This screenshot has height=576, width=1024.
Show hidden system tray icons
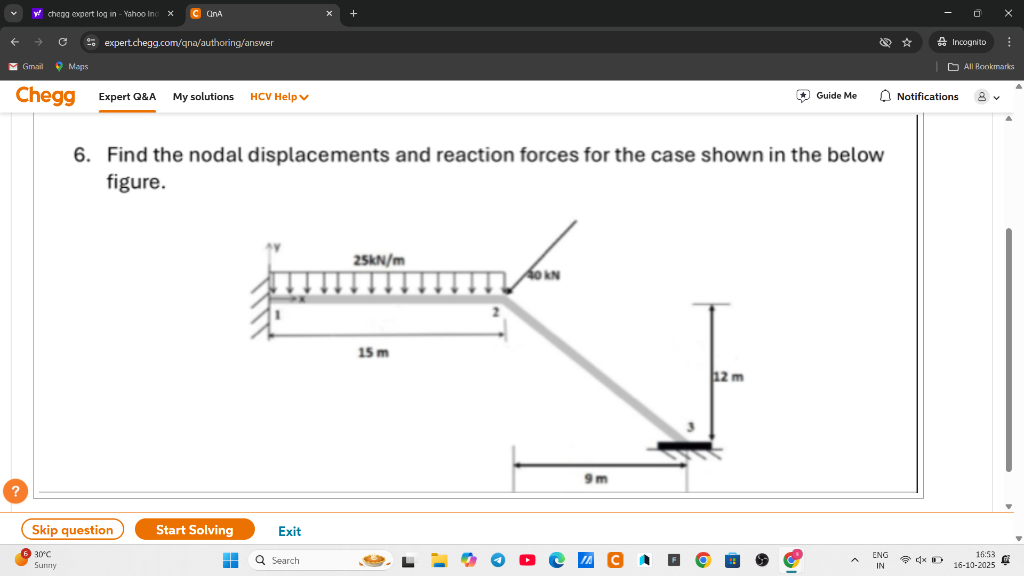pyautogui.click(x=854, y=560)
